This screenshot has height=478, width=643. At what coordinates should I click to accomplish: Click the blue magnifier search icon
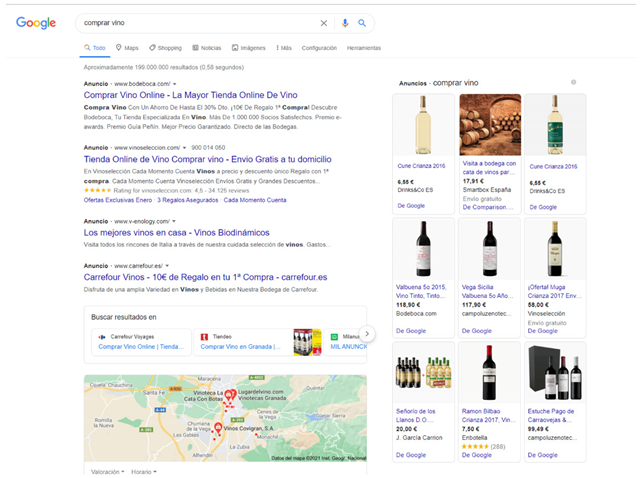362,23
